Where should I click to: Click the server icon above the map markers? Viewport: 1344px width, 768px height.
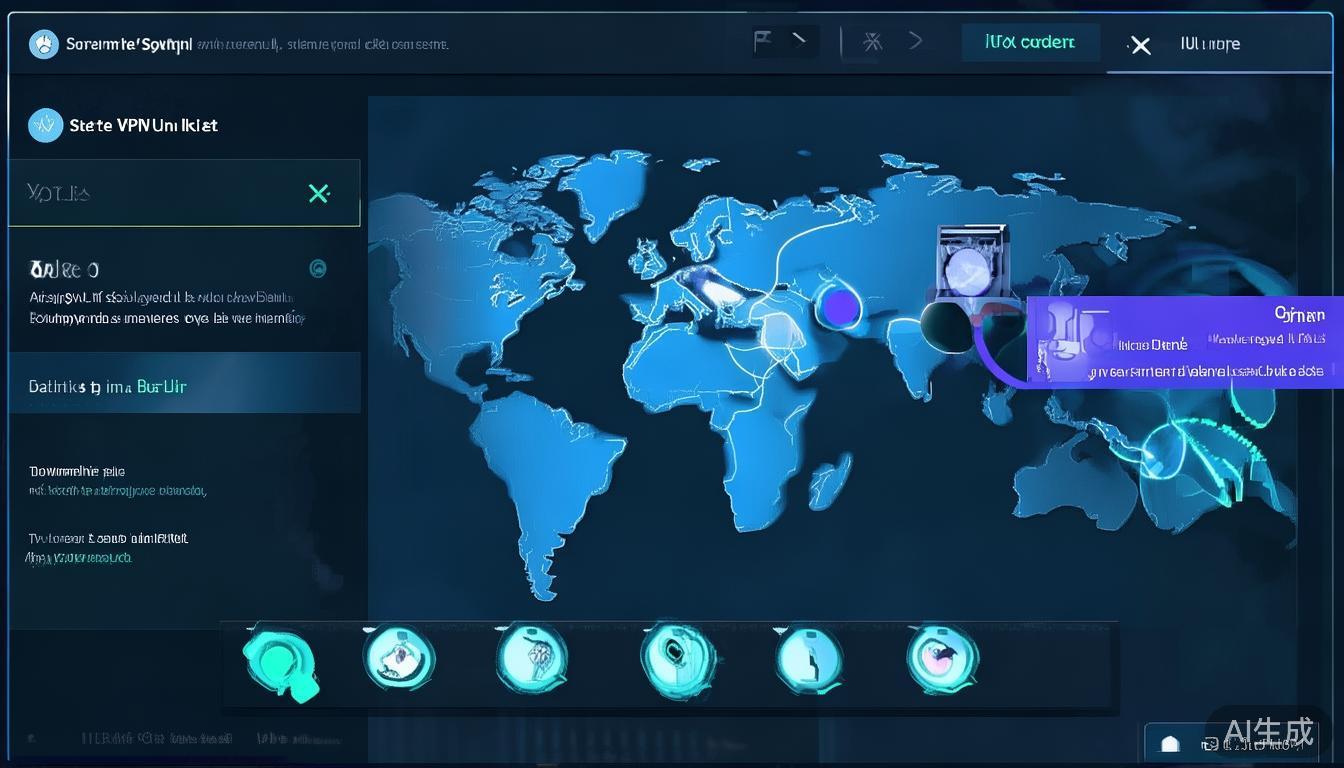[971, 262]
